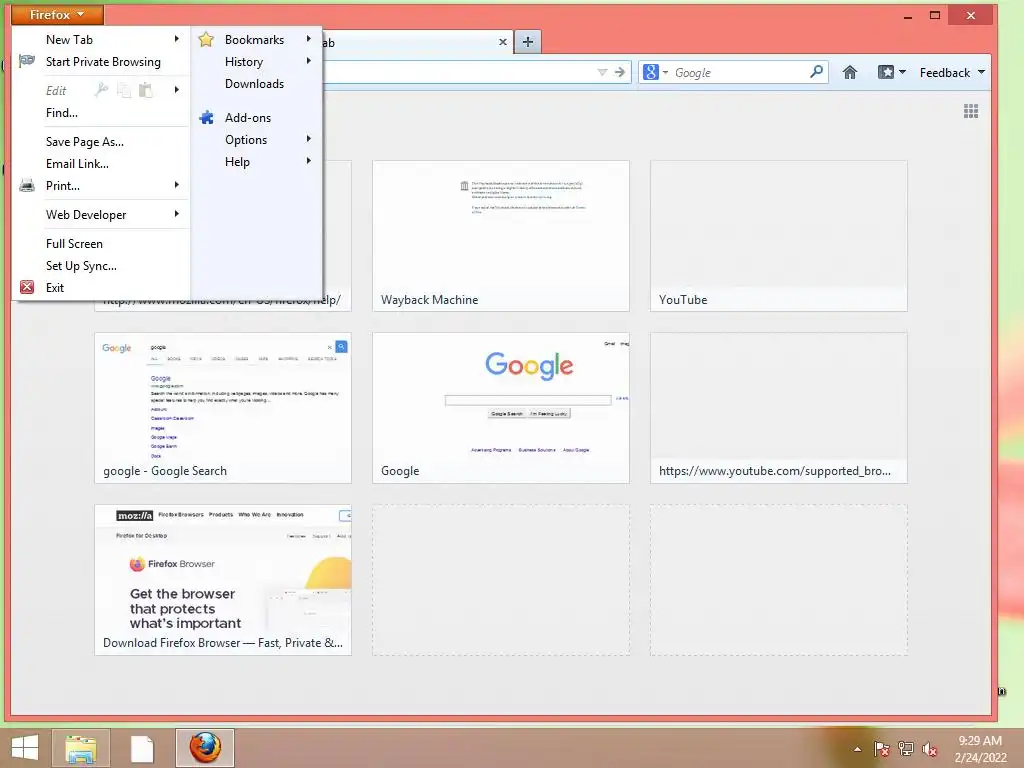
Task: Click the copy icon in Edit row
Action: (123, 90)
